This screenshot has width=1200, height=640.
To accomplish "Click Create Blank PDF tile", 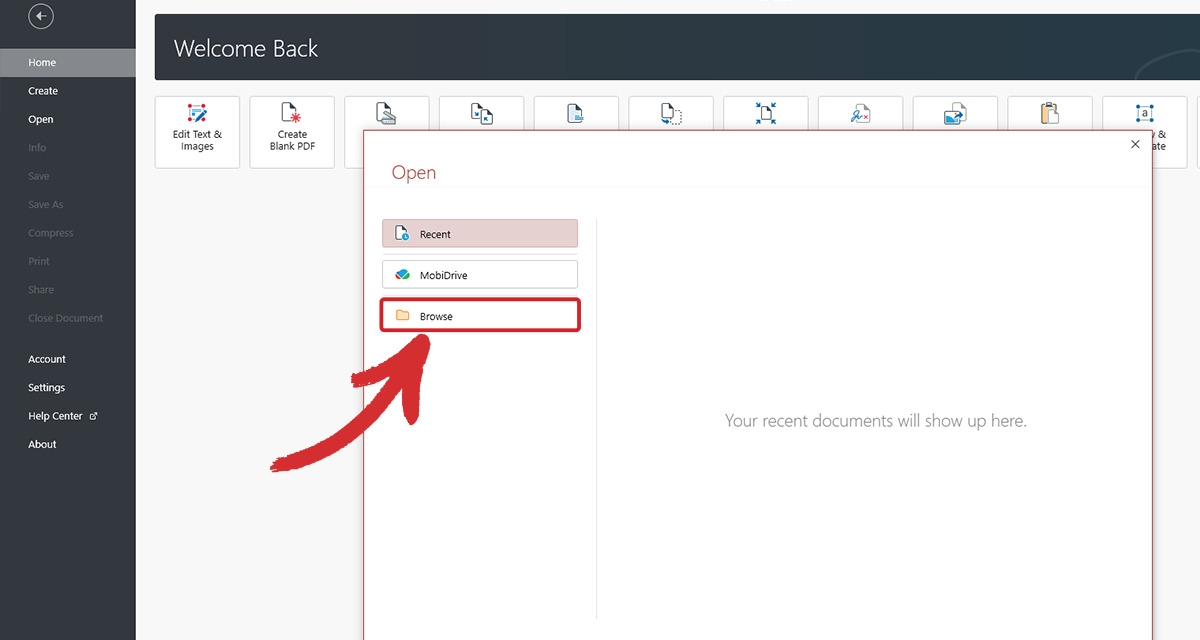I will [x=292, y=132].
